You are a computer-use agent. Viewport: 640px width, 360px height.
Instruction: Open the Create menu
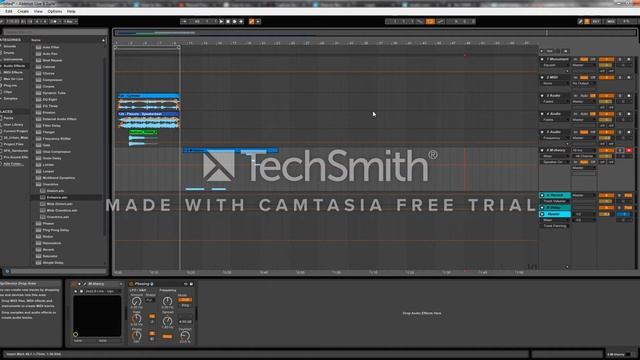(23, 11)
